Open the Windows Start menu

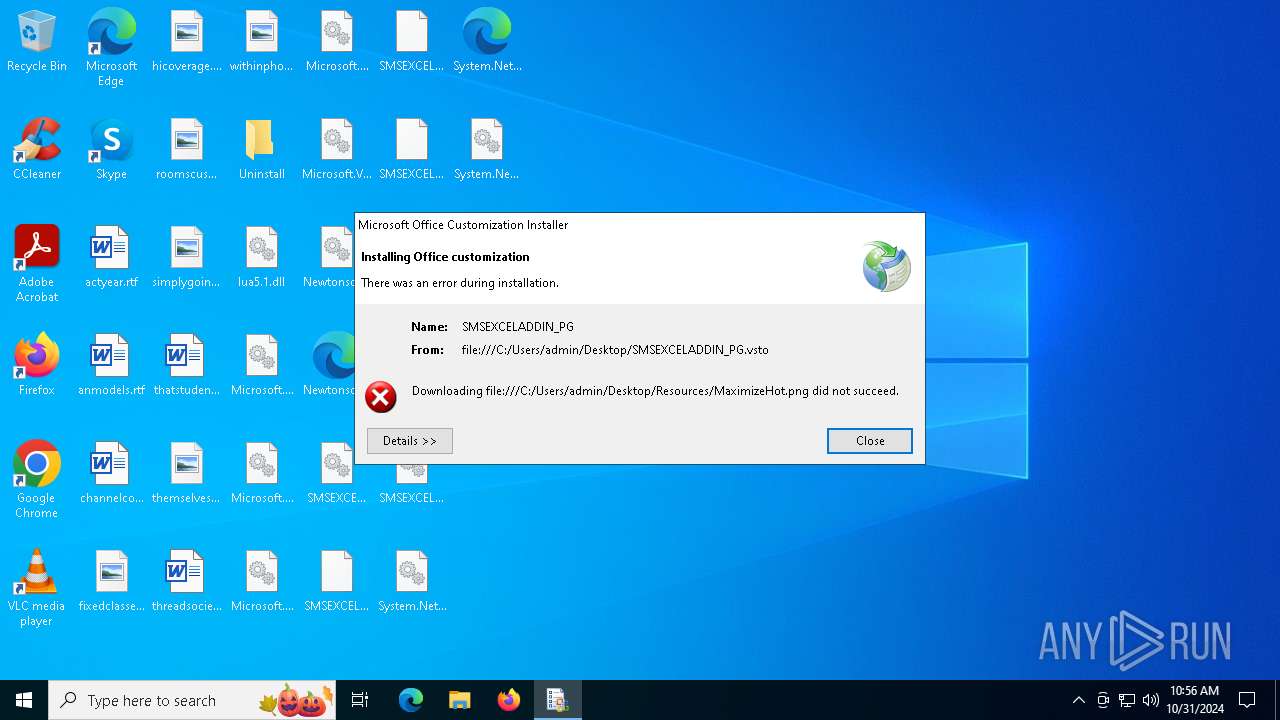point(24,700)
